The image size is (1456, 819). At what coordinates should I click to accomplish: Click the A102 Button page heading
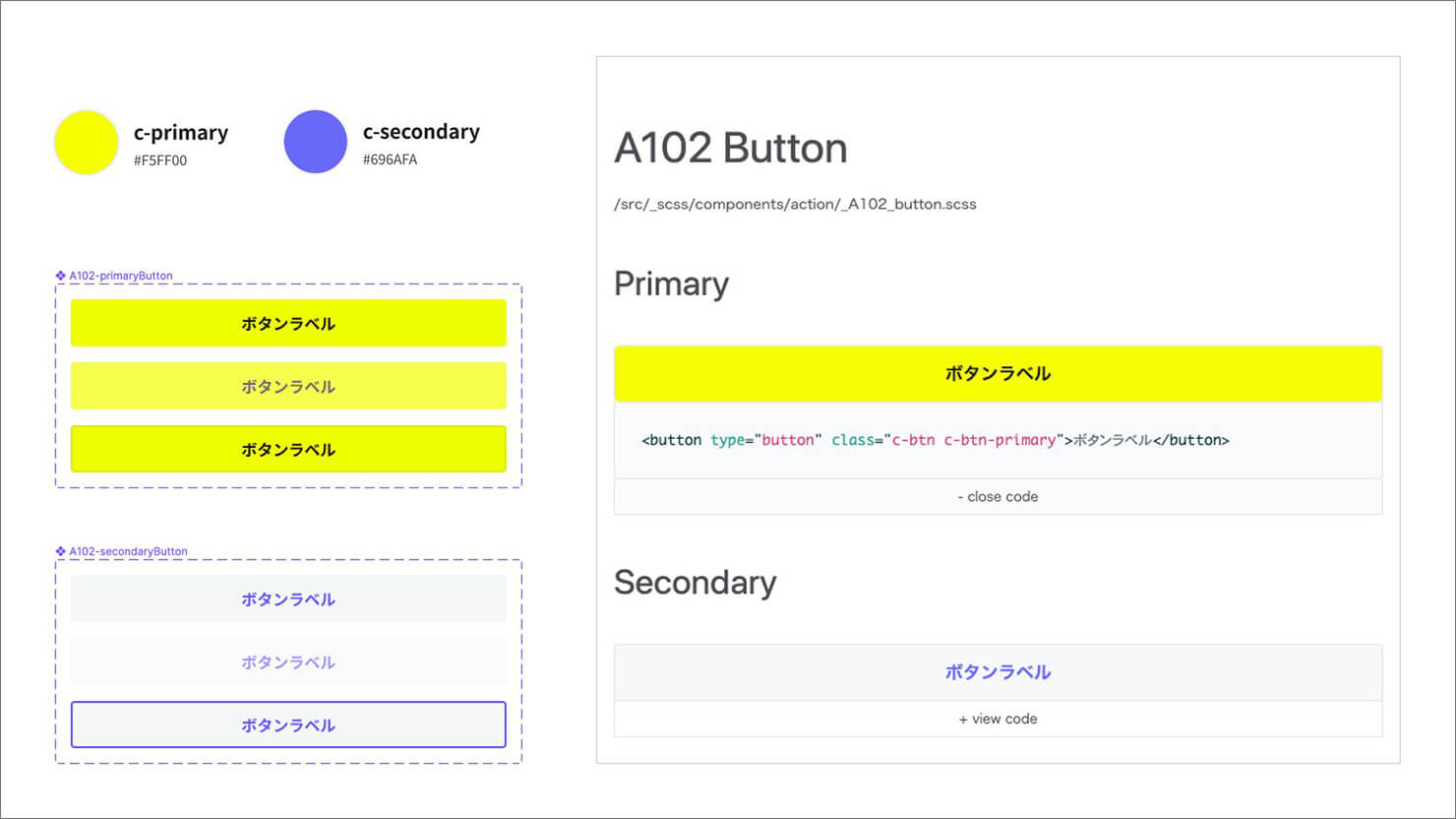tap(731, 149)
